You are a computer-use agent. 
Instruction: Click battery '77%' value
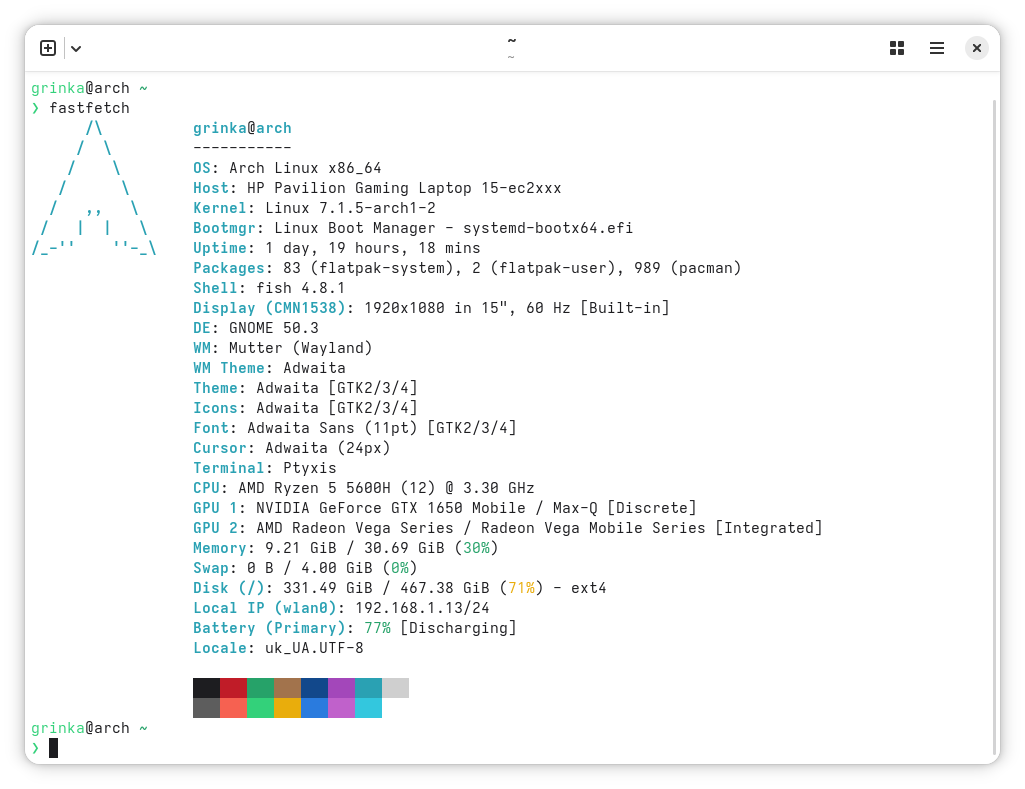click(377, 628)
